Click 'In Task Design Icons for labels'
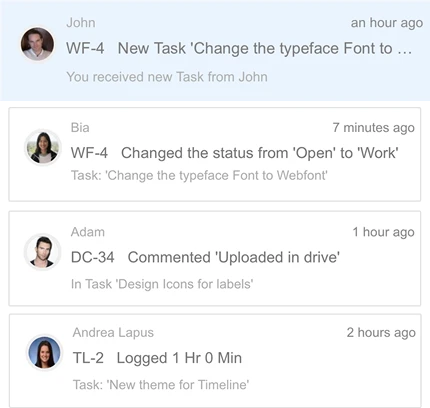 (x=162, y=284)
